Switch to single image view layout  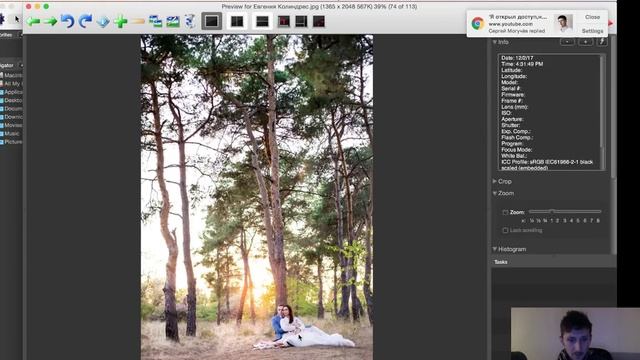pyautogui.click(x=211, y=21)
